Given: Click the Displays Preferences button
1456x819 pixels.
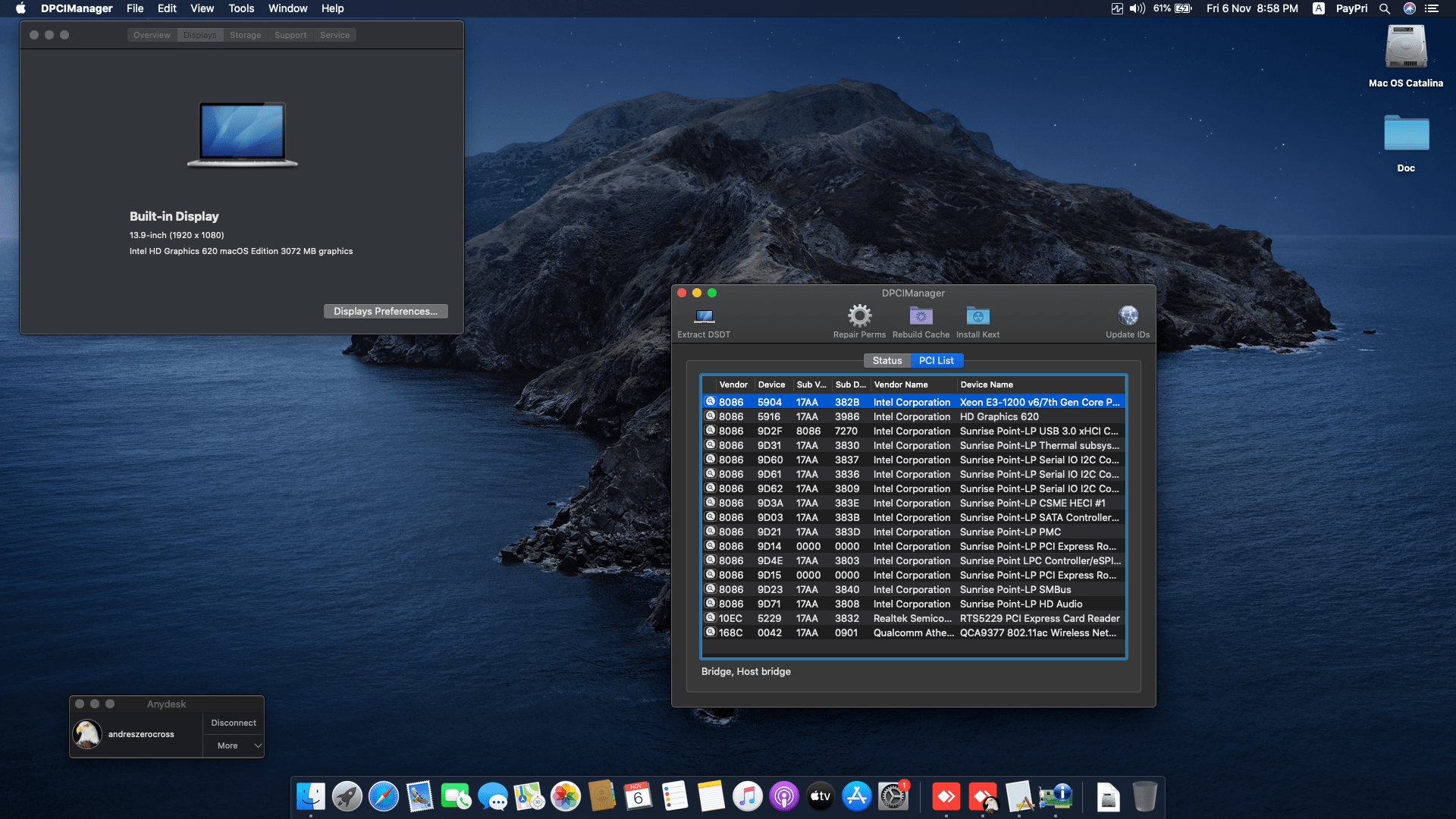Looking at the screenshot, I should [385, 312].
